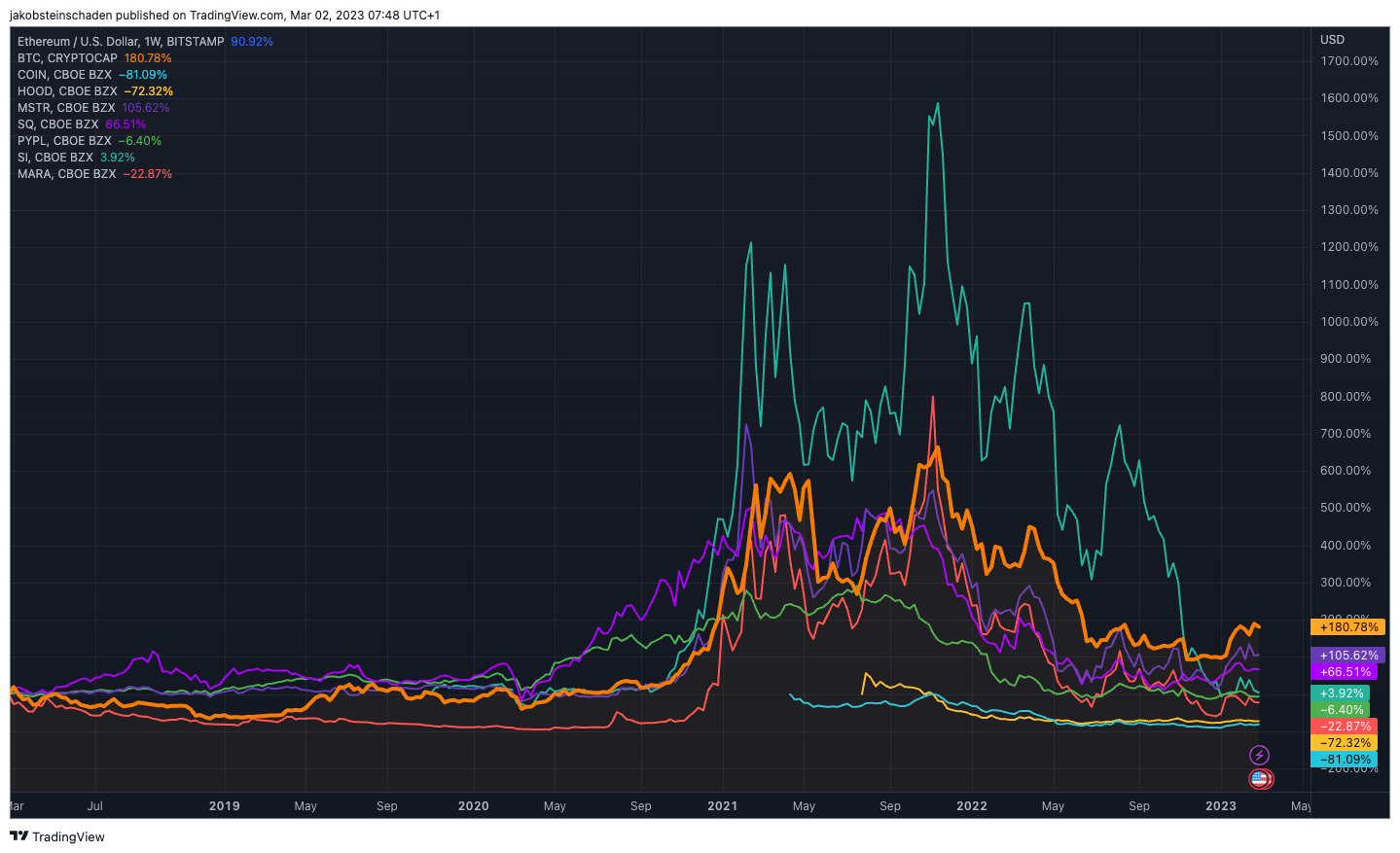
Task: Click the 300.00% price axis label
Action: tap(1346, 583)
